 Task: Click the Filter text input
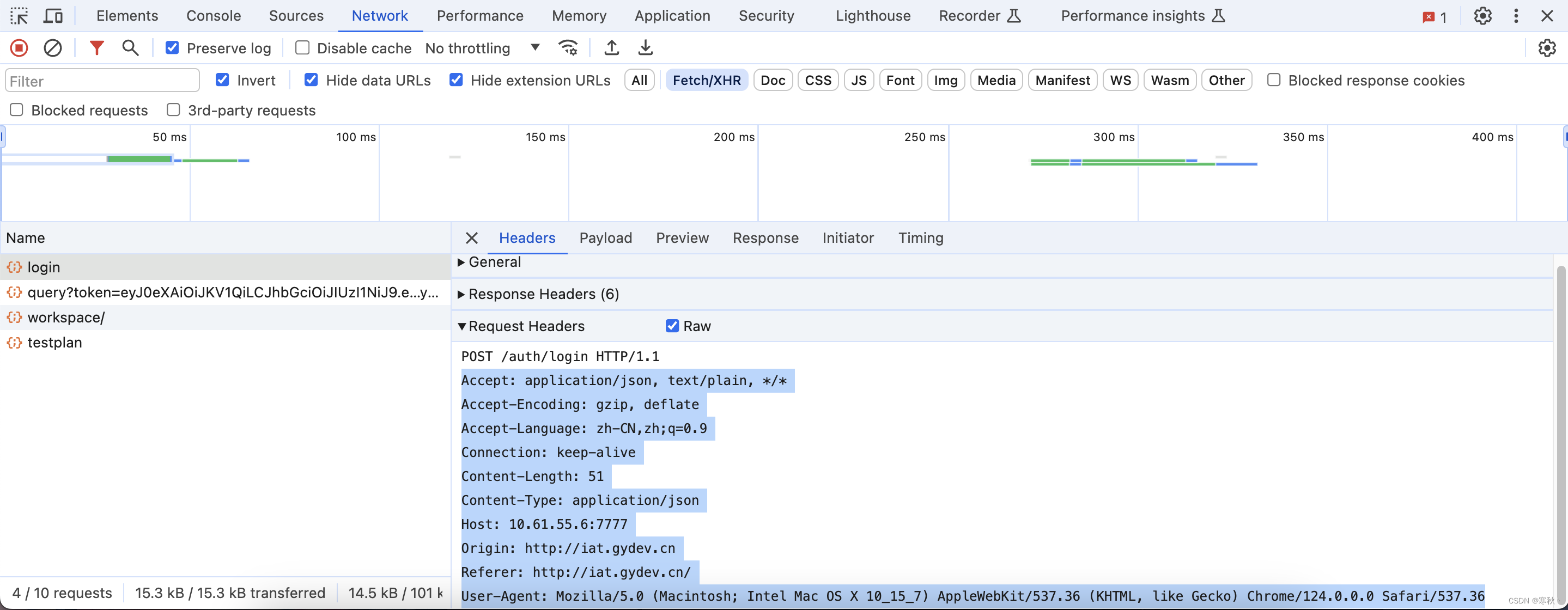[102, 81]
